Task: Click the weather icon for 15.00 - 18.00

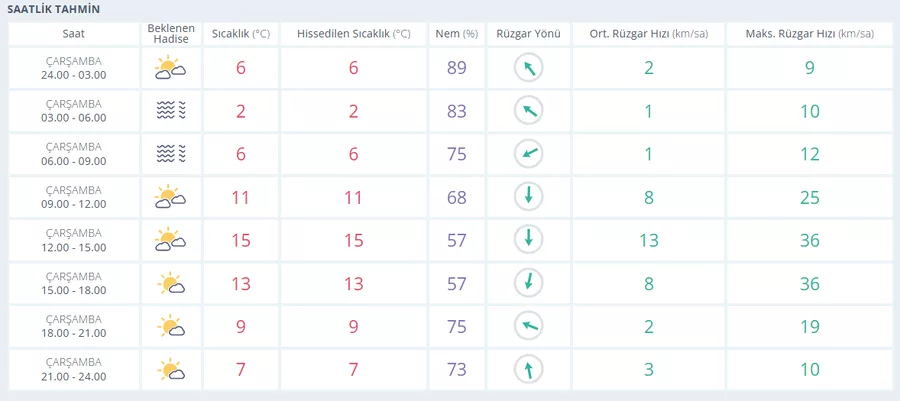Action: (x=171, y=283)
